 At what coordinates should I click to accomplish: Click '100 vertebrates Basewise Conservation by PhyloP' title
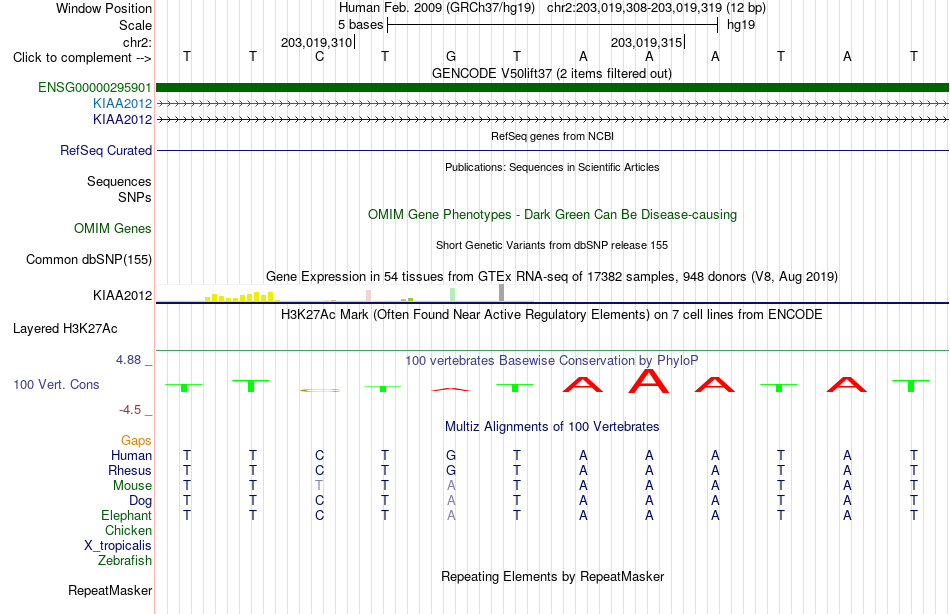[x=552, y=361]
